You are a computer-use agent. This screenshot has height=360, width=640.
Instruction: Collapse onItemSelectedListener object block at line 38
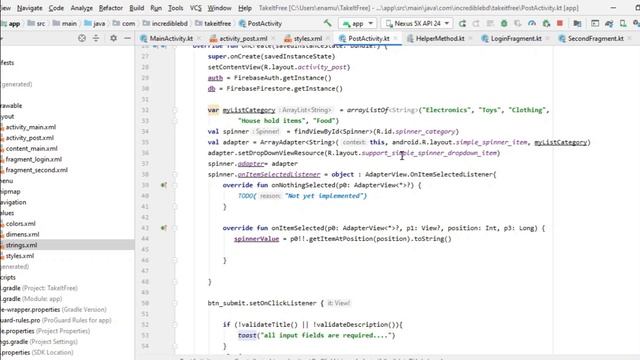click(x=175, y=174)
